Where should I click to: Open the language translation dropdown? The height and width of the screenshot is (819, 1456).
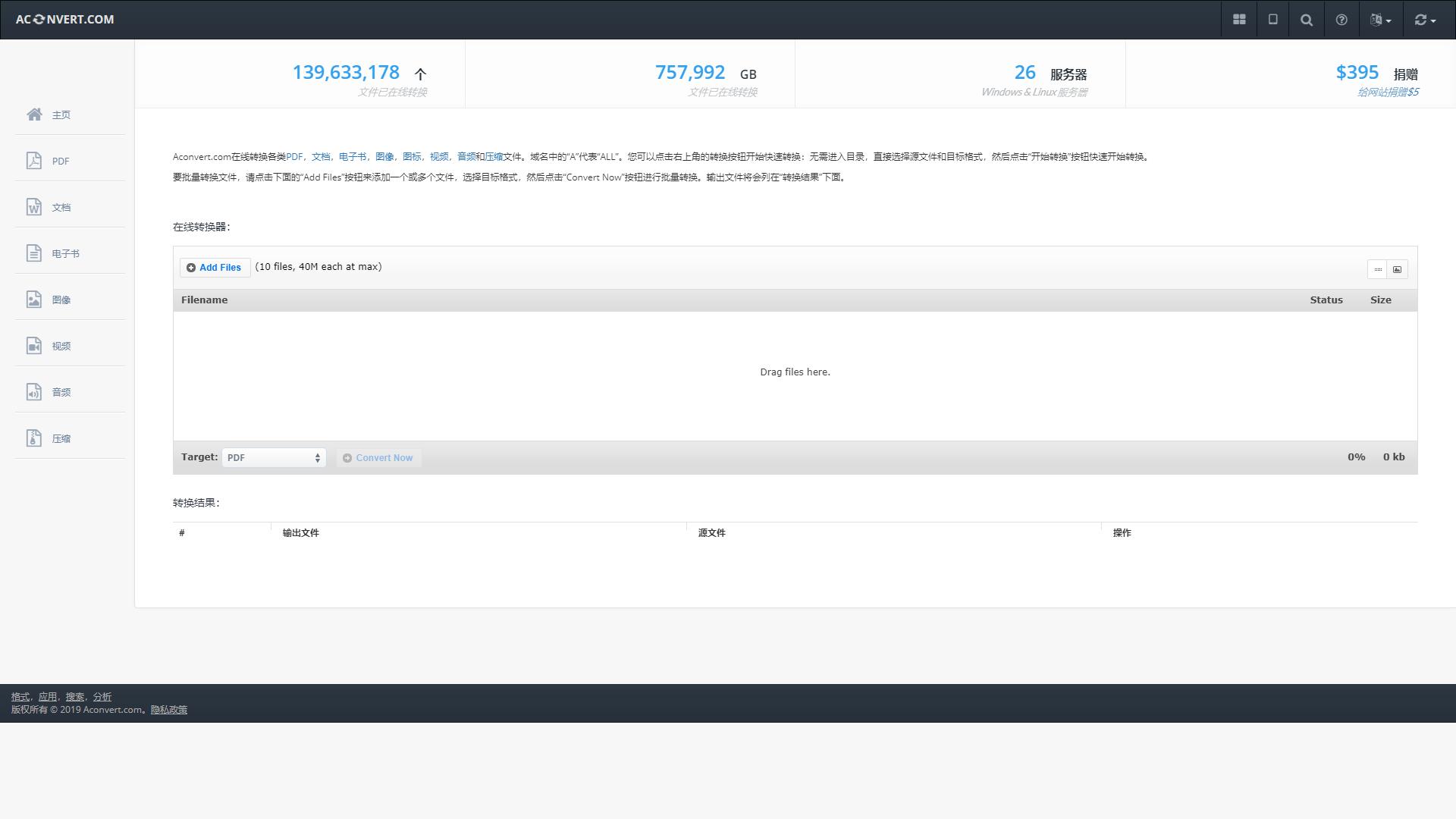(x=1380, y=20)
